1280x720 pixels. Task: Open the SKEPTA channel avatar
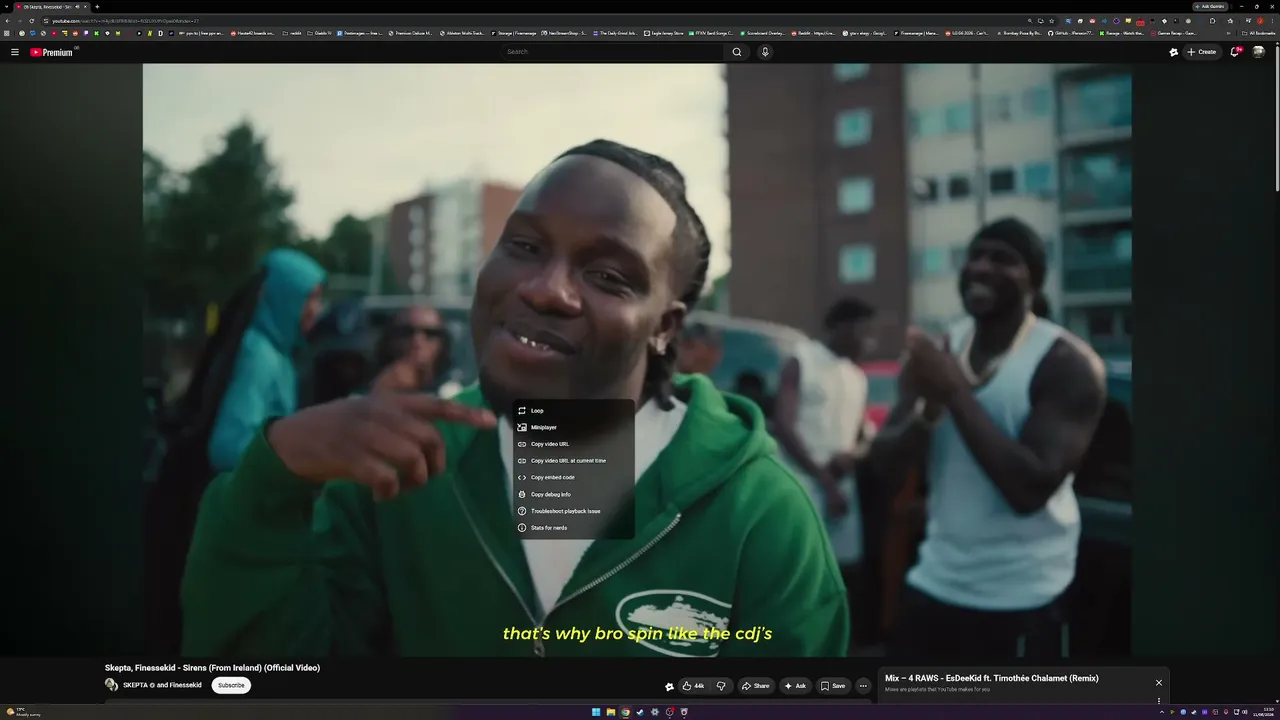coord(112,685)
